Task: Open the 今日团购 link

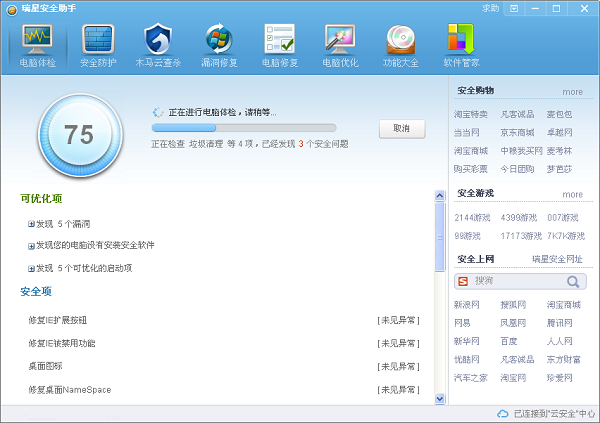Action: (517, 169)
